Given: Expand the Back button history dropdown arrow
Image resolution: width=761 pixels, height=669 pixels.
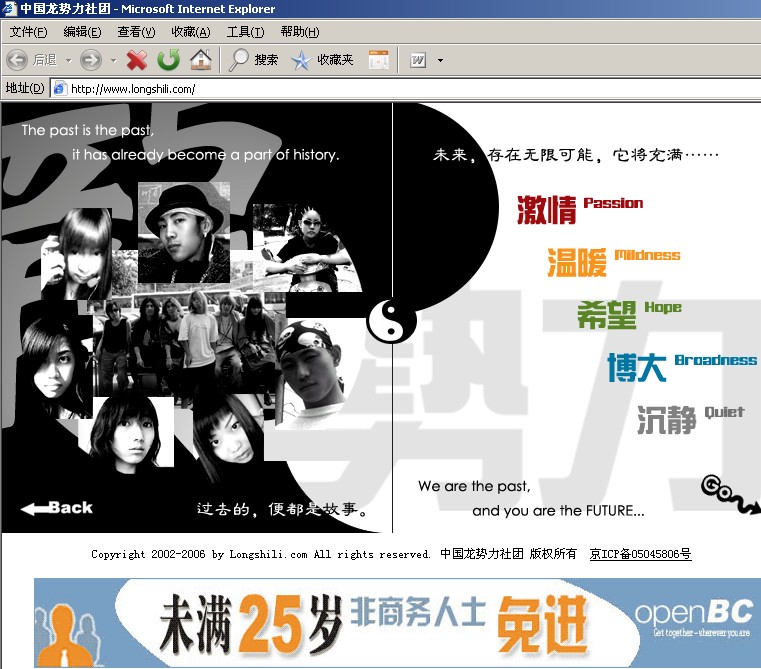Looking at the screenshot, I should point(68,60).
